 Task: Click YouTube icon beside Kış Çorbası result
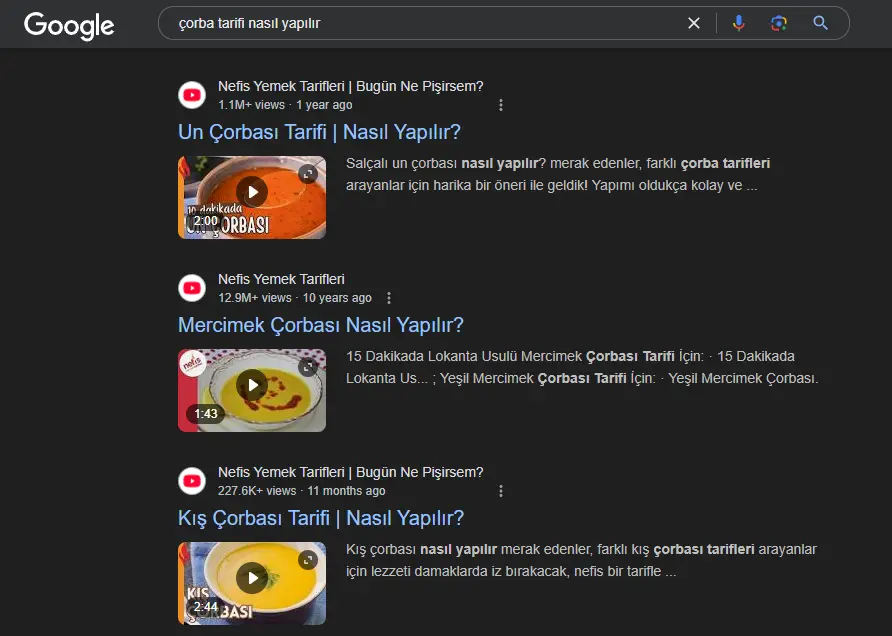tap(192, 481)
